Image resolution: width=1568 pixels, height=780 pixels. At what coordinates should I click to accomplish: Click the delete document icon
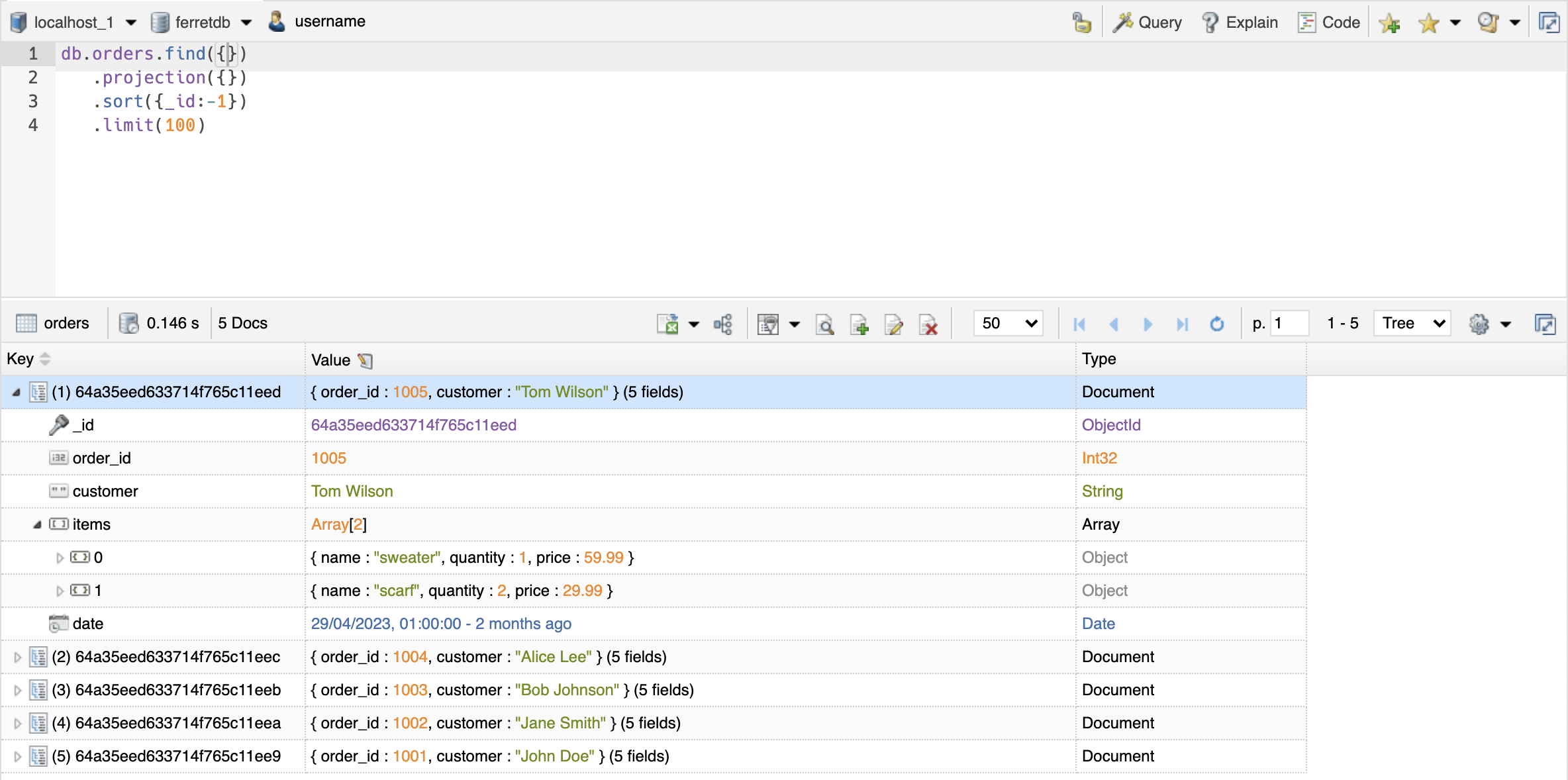[x=928, y=324]
